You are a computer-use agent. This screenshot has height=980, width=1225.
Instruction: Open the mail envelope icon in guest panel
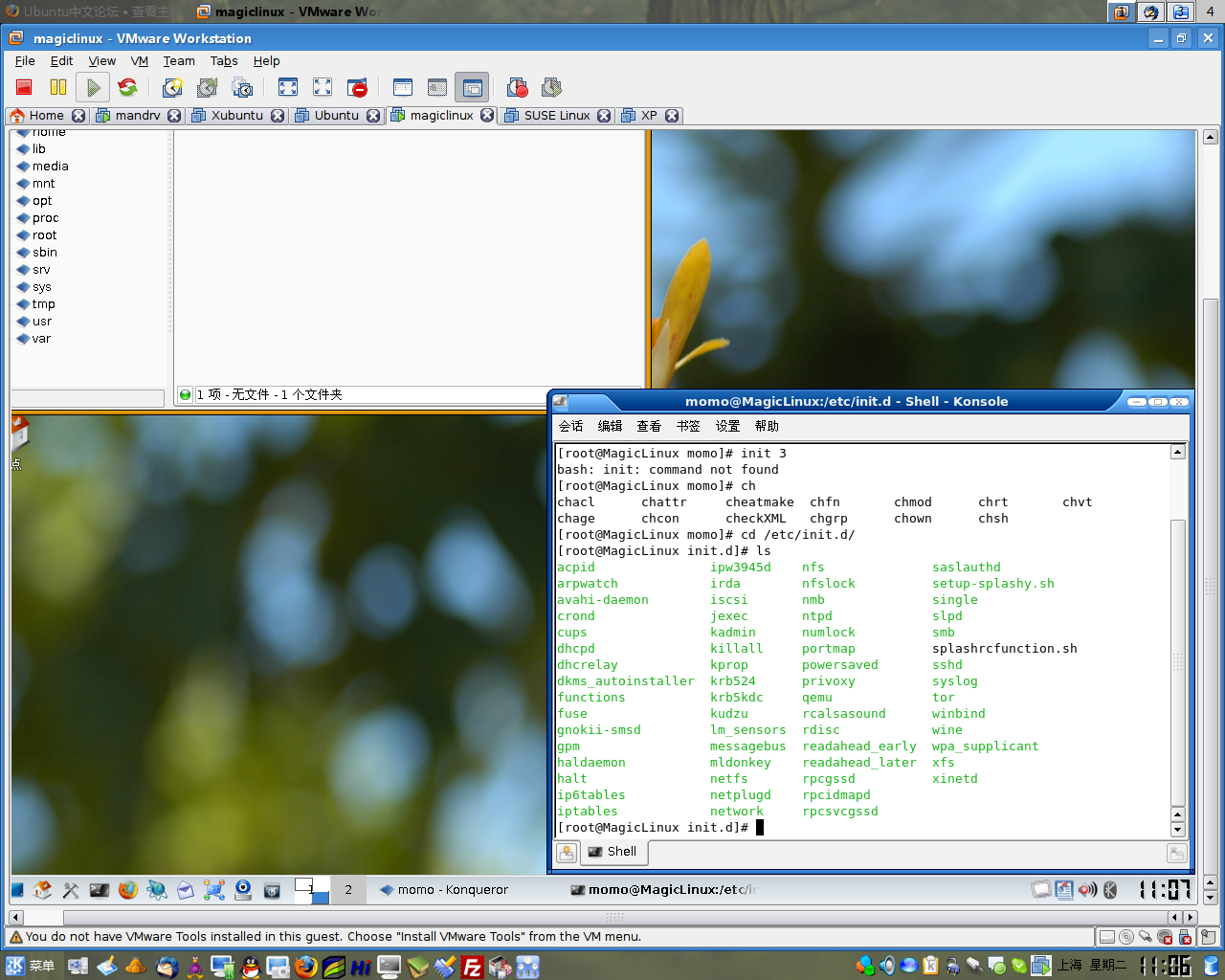pyautogui.click(x=186, y=889)
